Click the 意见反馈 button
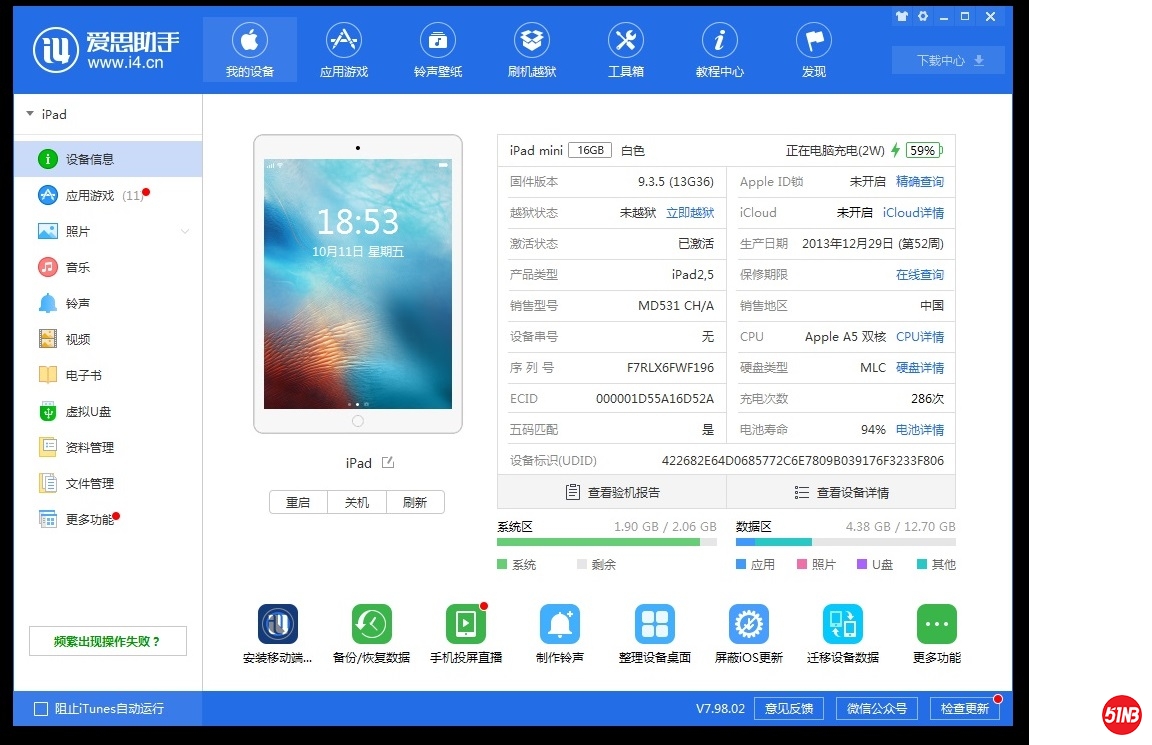Image resolution: width=1152 pixels, height=745 pixels. (x=789, y=709)
